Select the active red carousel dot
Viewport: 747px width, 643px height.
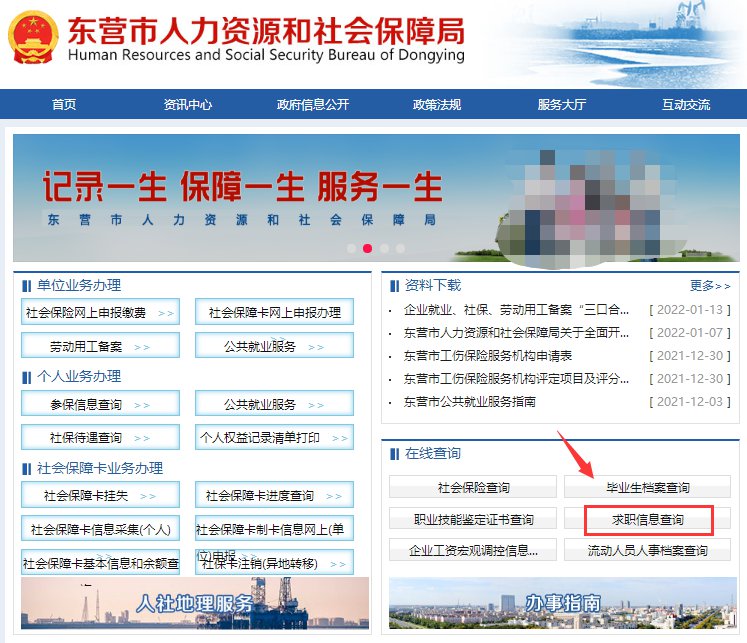click(x=367, y=248)
